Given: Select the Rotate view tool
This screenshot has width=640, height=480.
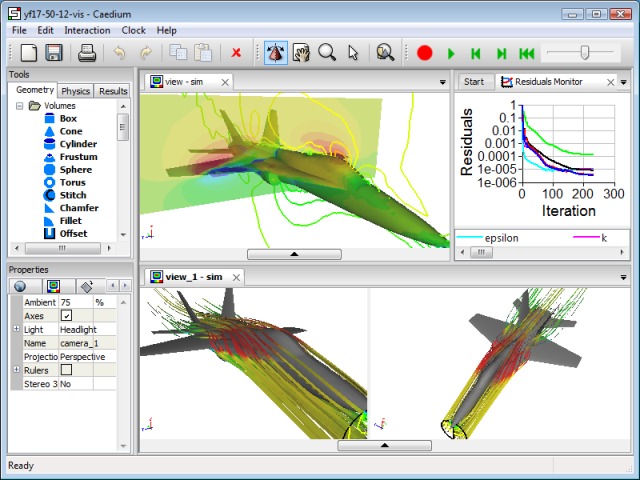Looking at the screenshot, I should (x=276, y=53).
